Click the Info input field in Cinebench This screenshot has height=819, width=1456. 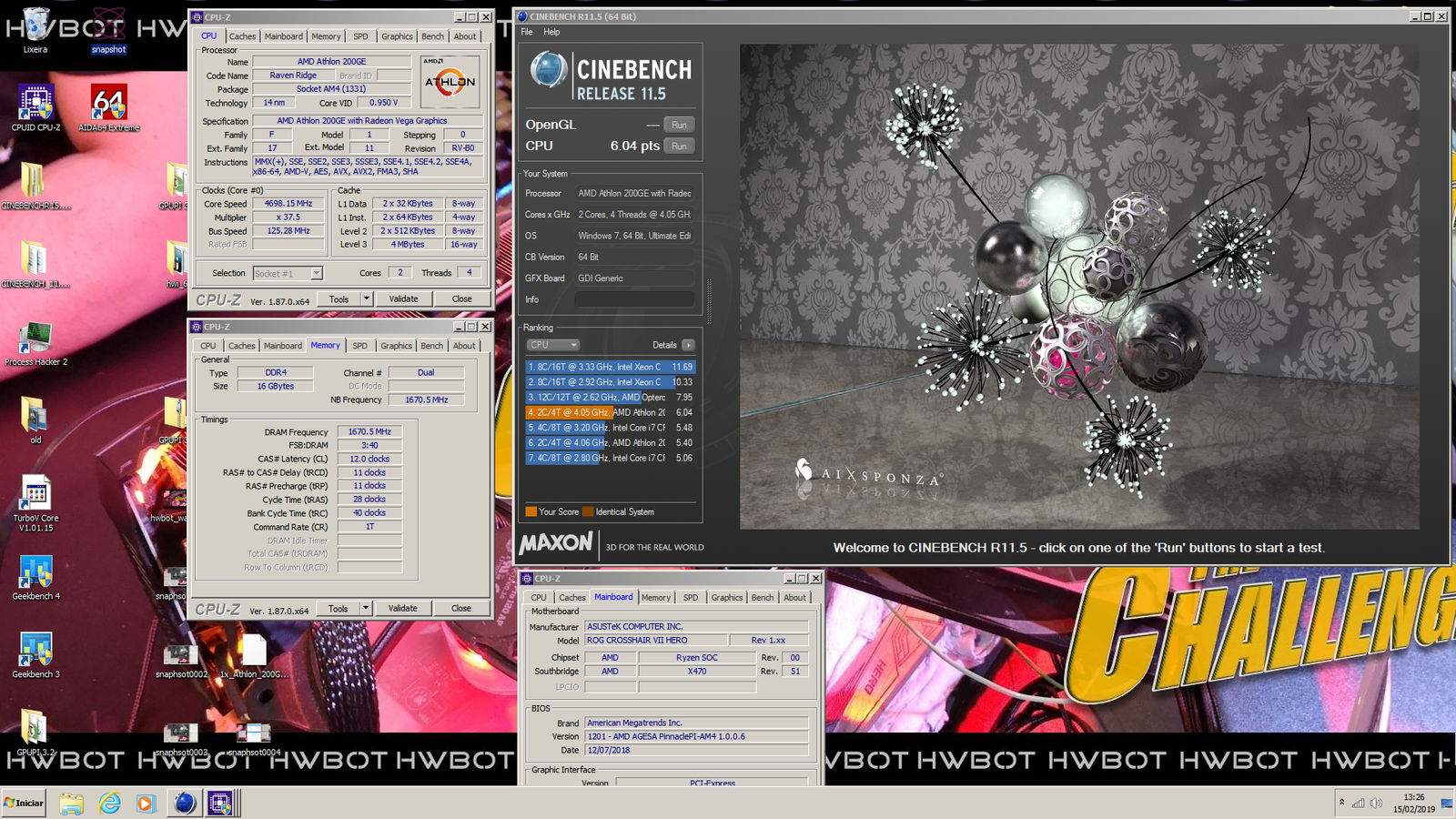[x=634, y=299]
